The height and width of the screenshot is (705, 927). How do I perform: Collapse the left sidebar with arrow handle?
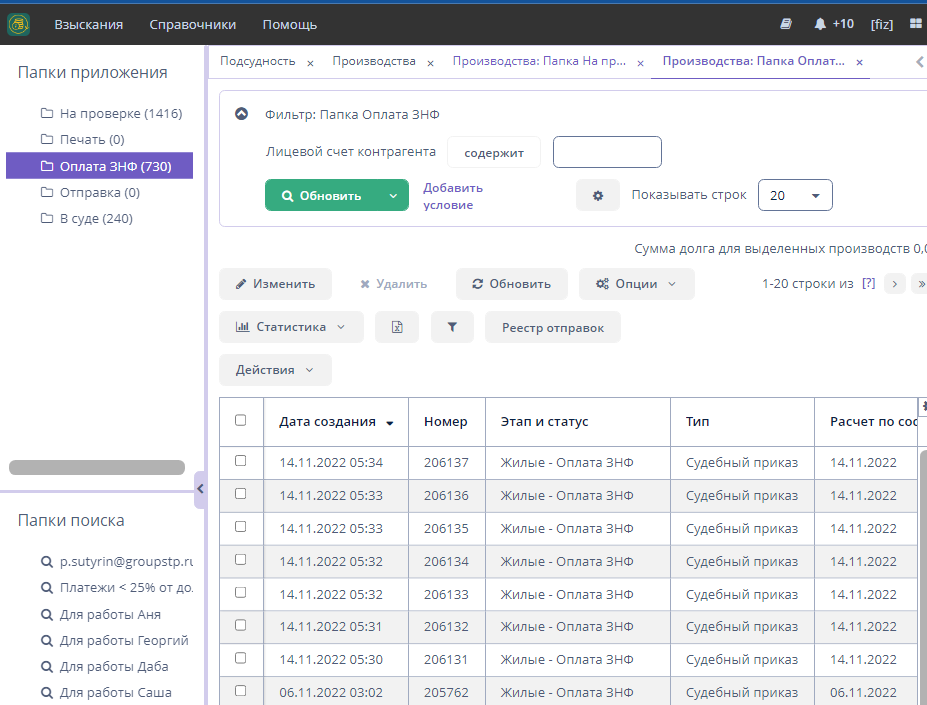pyautogui.click(x=199, y=489)
